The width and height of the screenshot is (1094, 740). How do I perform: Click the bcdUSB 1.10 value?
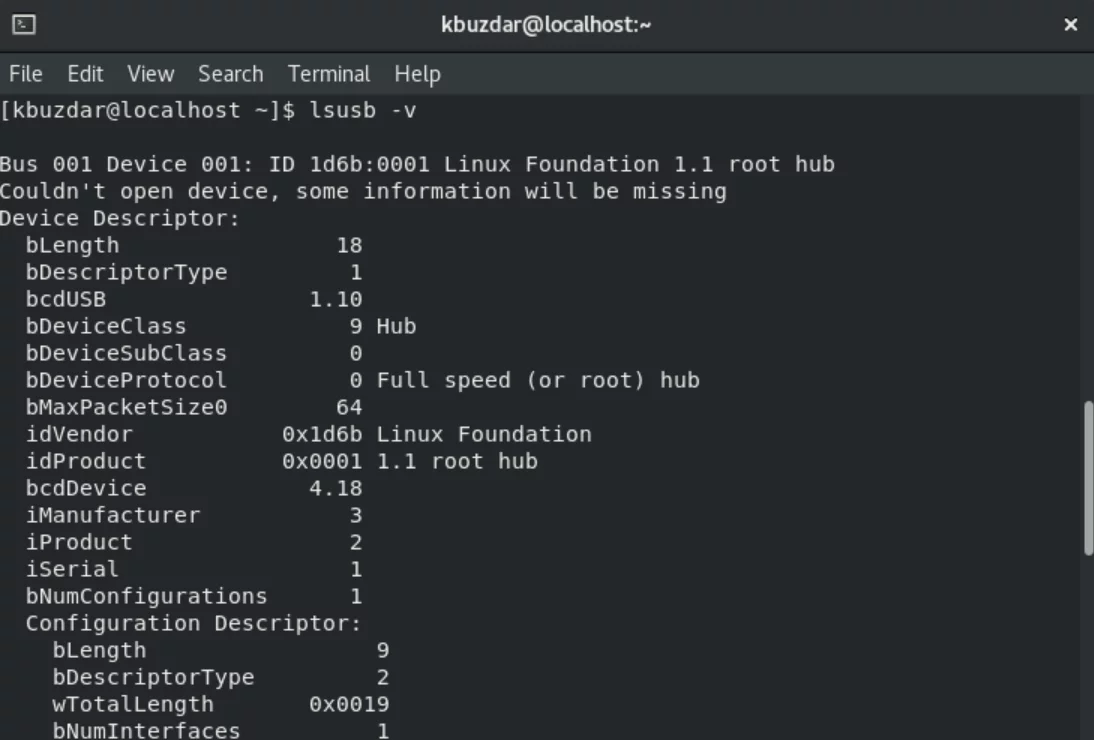tap(336, 300)
